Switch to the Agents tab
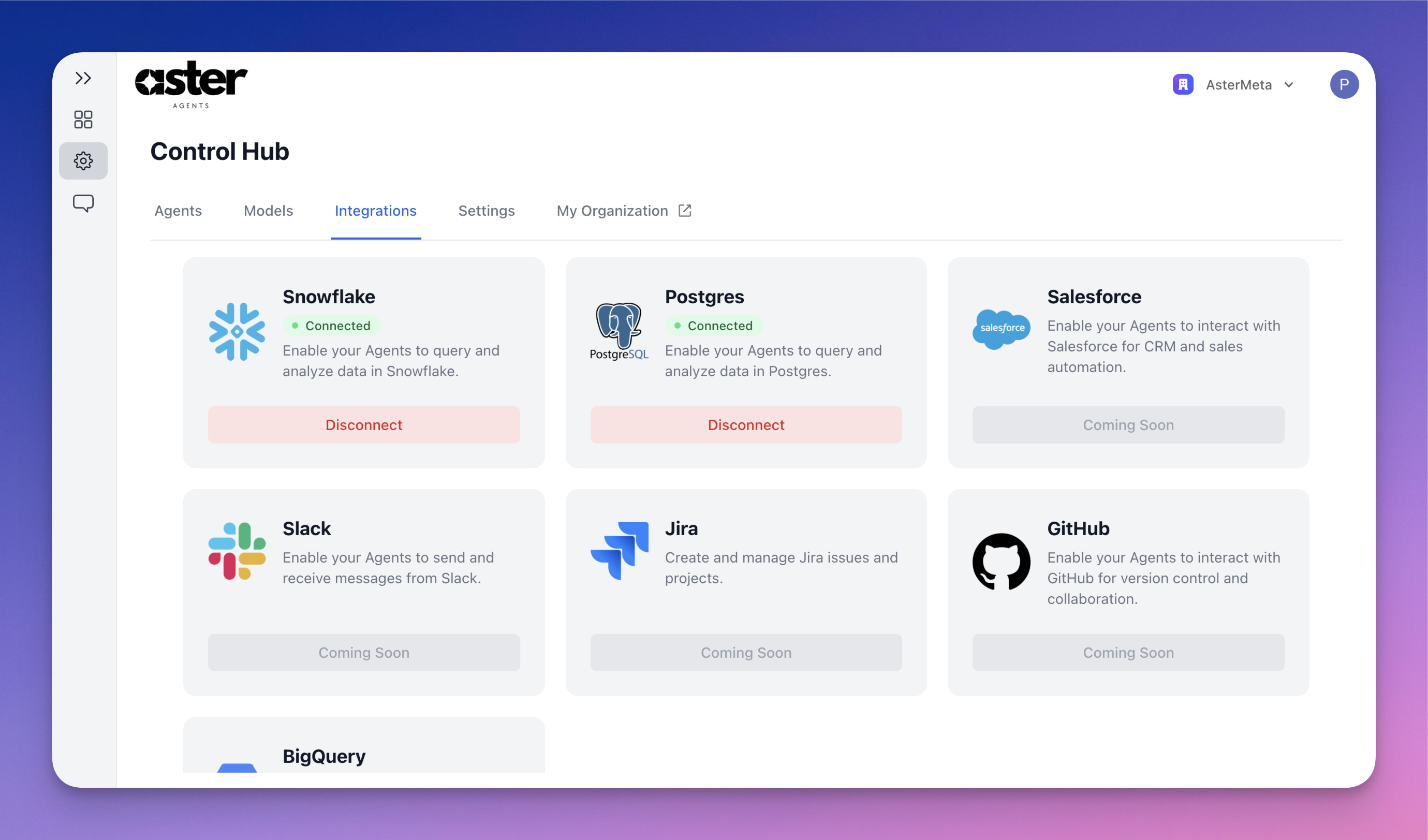Screen dimensions: 1428x840 coord(178,211)
